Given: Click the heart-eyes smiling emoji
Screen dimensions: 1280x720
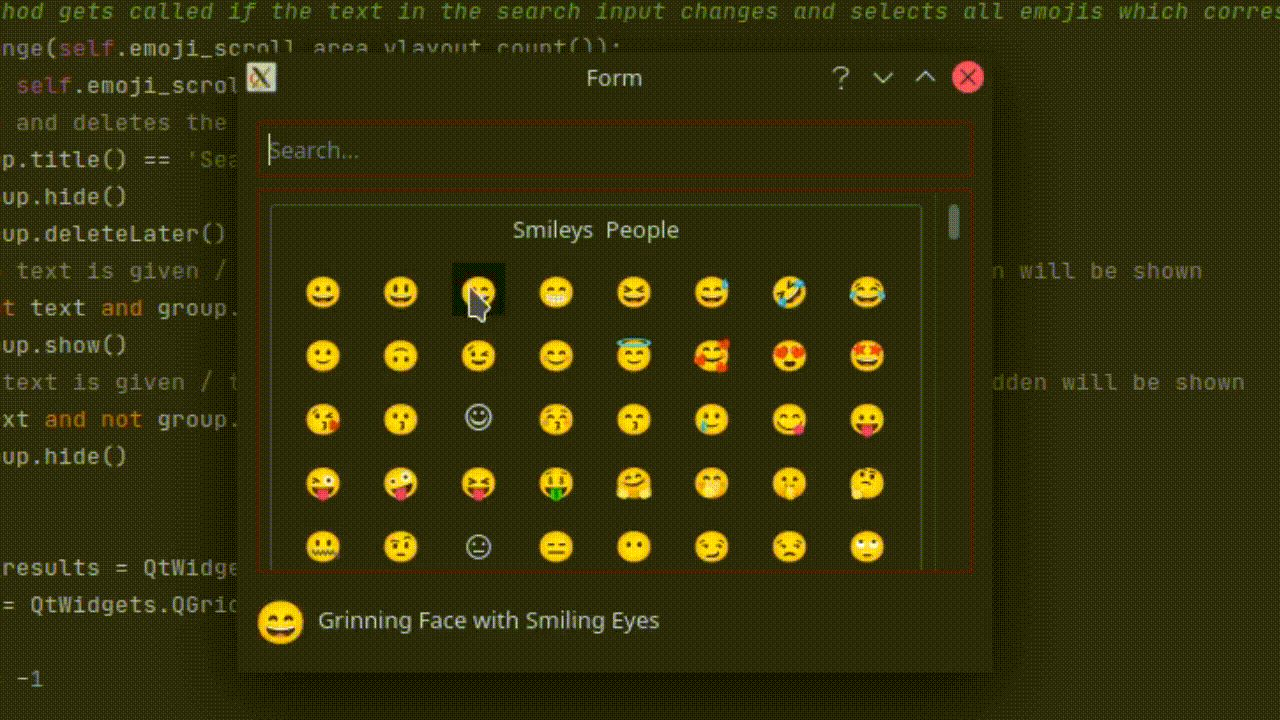Looking at the screenshot, I should [x=789, y=356].
